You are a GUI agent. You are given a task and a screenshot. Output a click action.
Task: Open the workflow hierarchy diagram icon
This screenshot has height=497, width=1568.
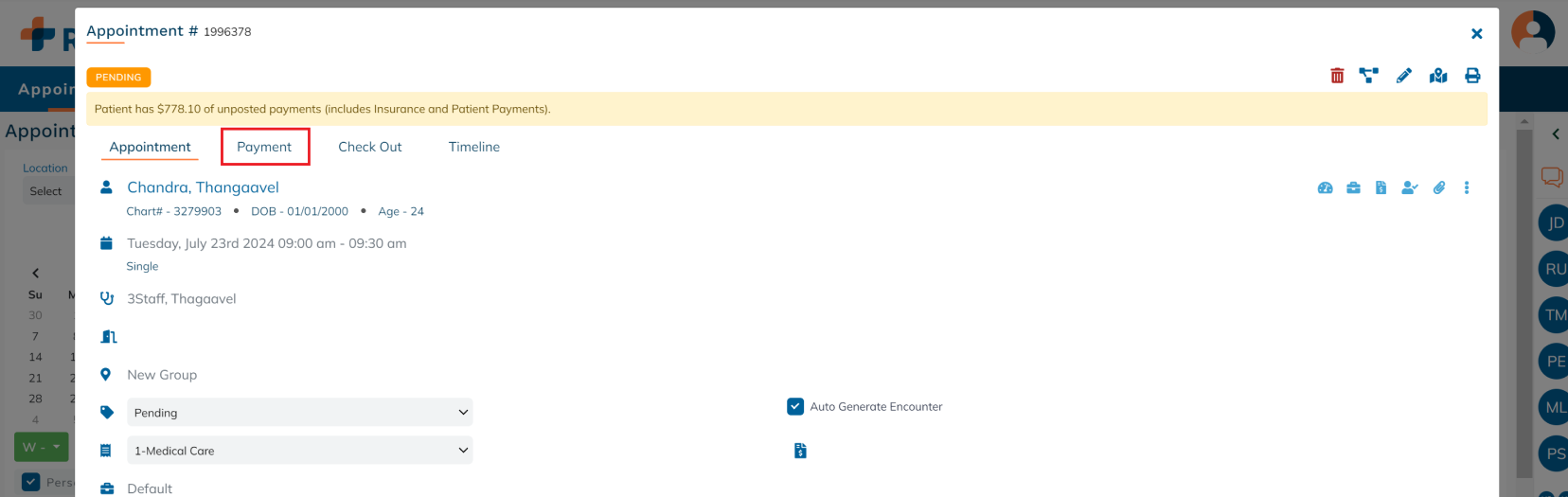point(1368,76)
